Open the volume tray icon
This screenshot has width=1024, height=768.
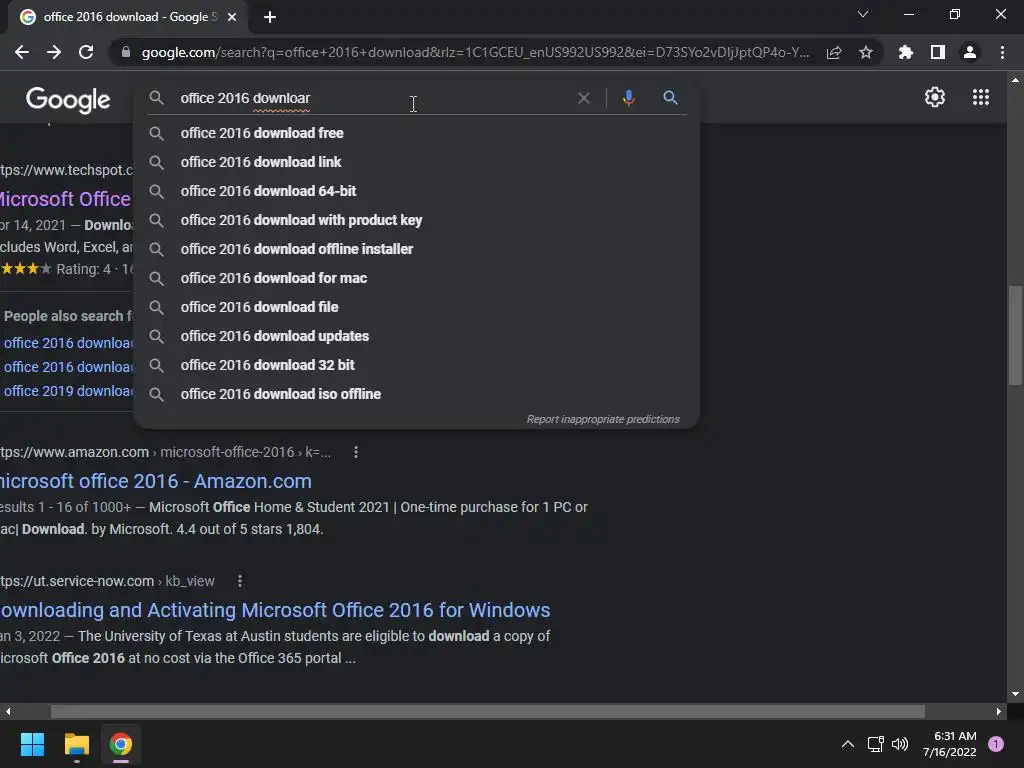tap(900, 744)
